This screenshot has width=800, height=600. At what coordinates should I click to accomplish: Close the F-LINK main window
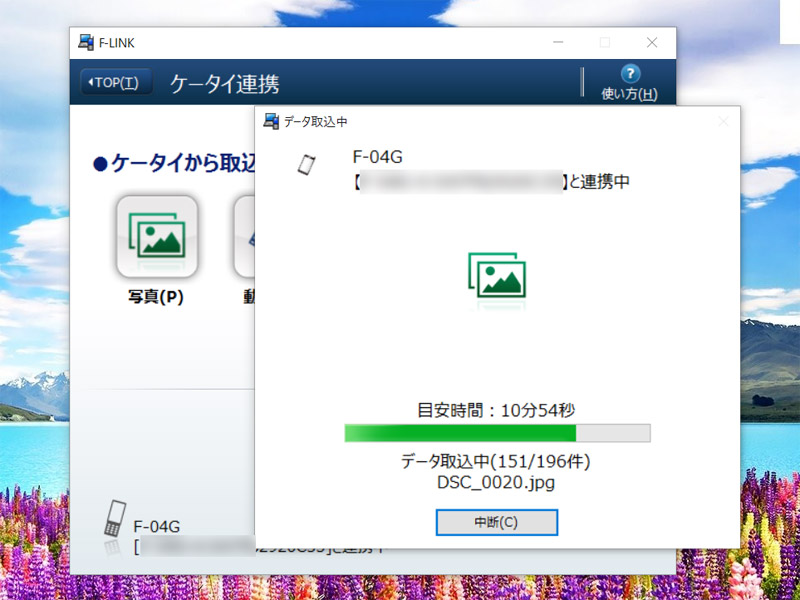pyautogui.click(x=651, y=43)
